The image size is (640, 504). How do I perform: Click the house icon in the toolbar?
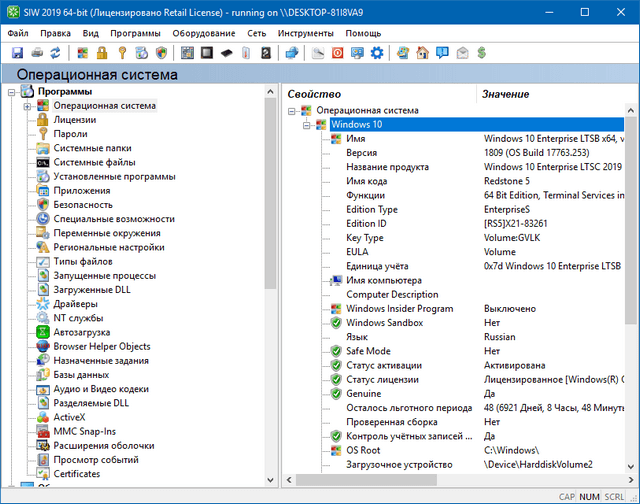(422, 52)
